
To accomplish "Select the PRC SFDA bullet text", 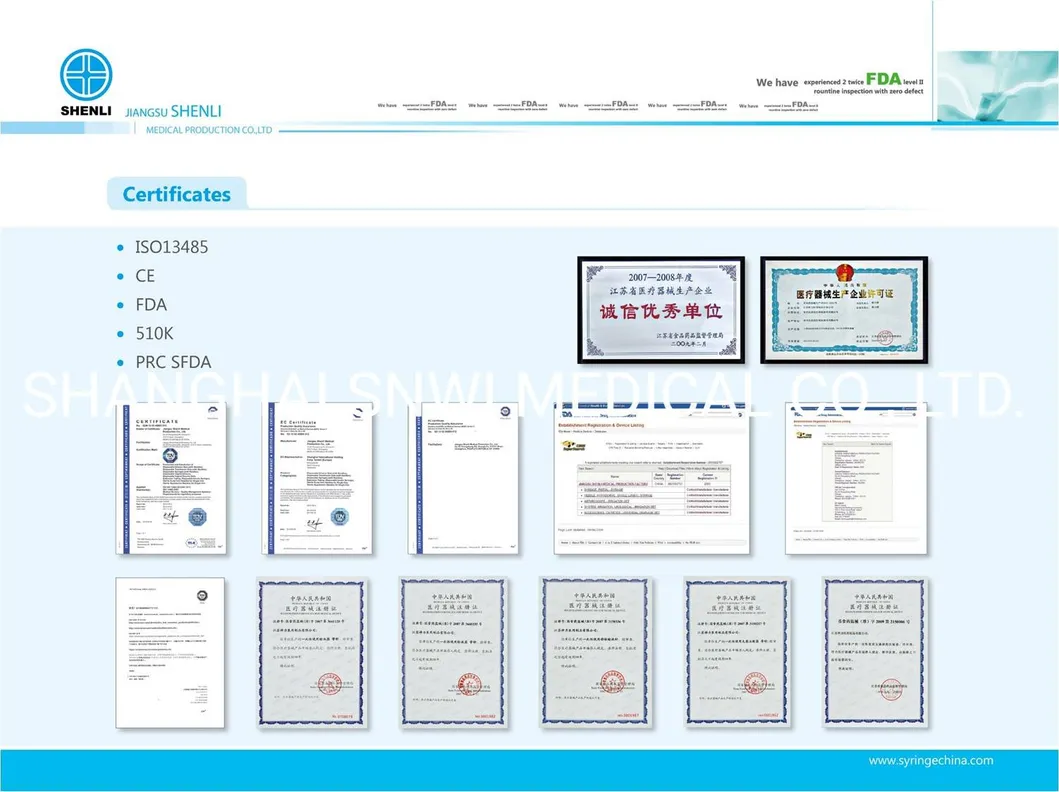I will click(x=174, y=363).
